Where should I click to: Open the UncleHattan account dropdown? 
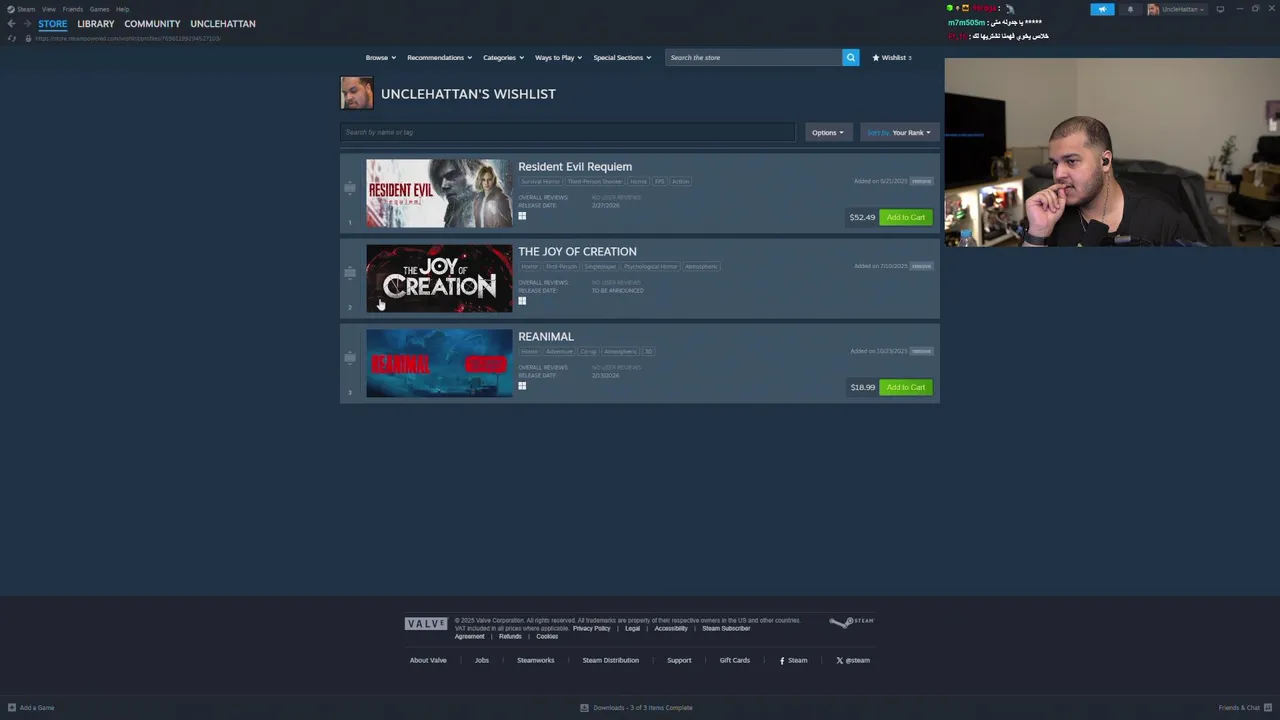[1176, 9]
